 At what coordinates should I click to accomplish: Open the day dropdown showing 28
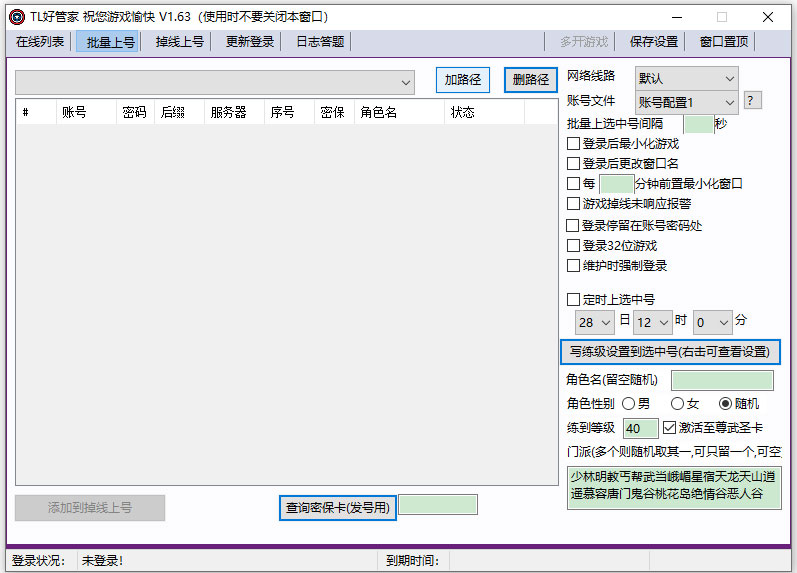click(595, 323)
